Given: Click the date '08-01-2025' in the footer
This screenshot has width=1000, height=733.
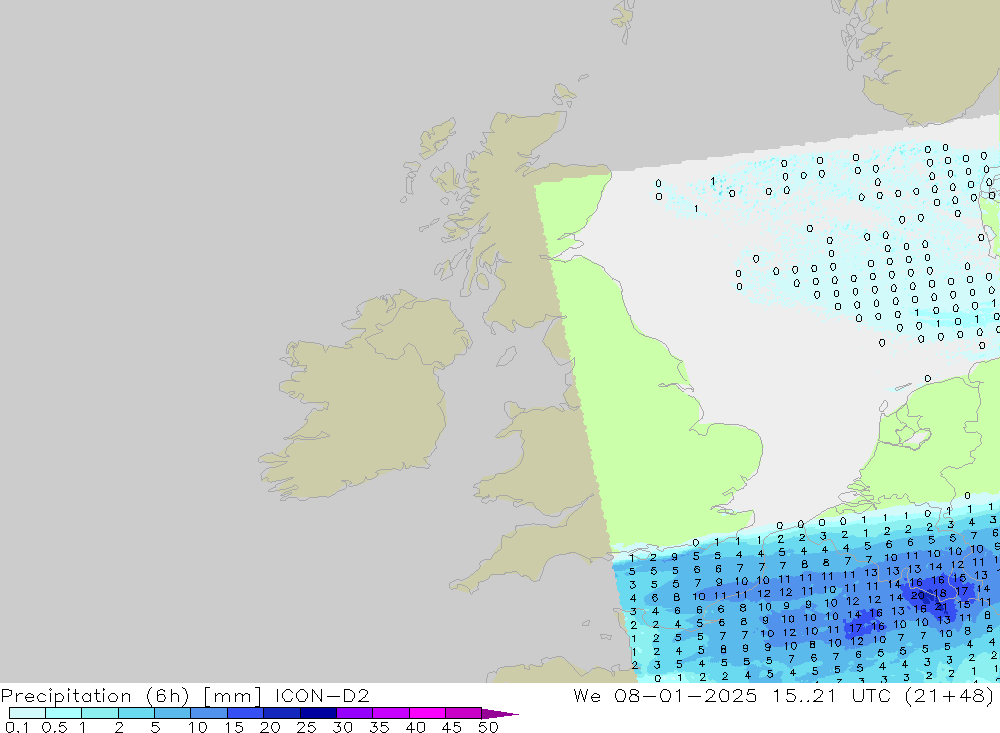Looking at the screenshot, I should click(x=686, y=695).
